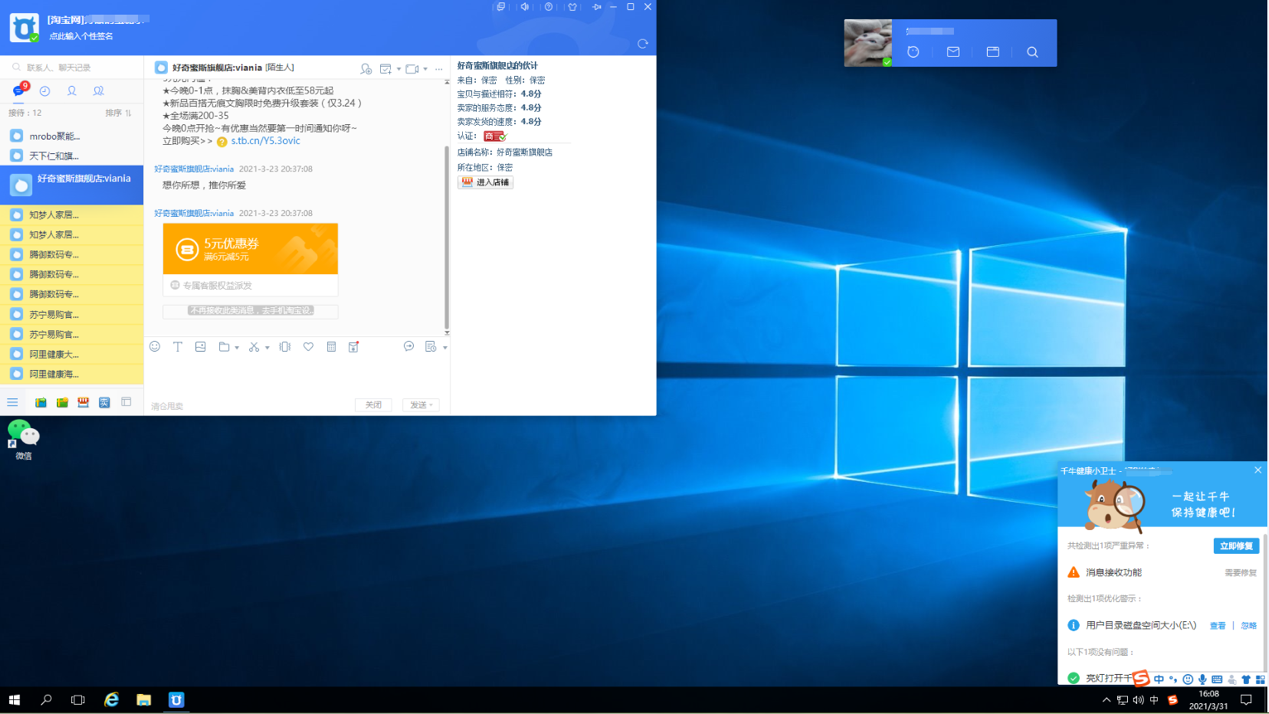Open the emoji picker in chat toolbar
The height and width of the screenshot is (714, 1269).
155,347
